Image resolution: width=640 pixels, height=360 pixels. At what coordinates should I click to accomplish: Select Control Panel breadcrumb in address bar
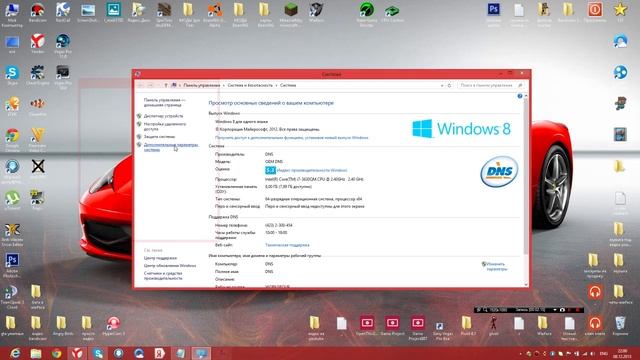tap(202, 85)
